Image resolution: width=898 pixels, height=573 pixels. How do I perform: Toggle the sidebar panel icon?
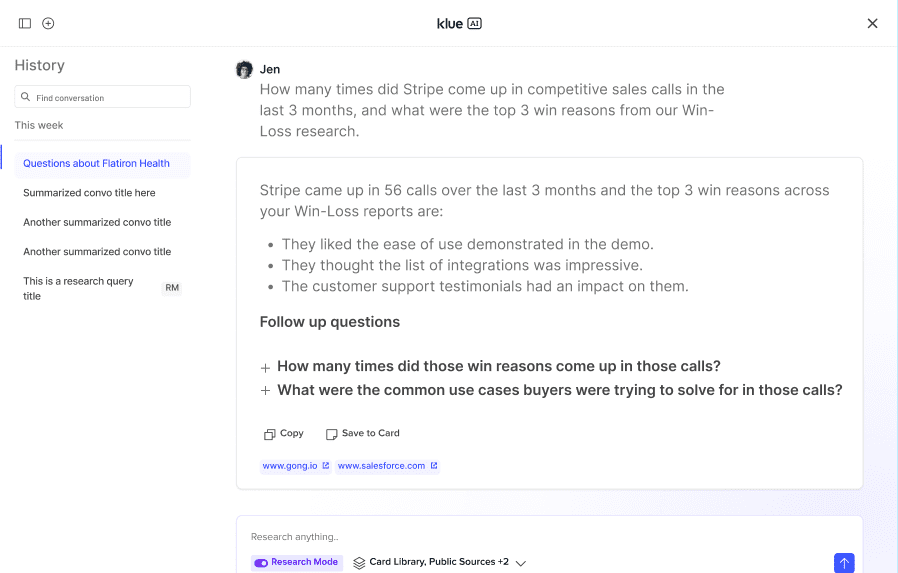[x=25, y=23]
